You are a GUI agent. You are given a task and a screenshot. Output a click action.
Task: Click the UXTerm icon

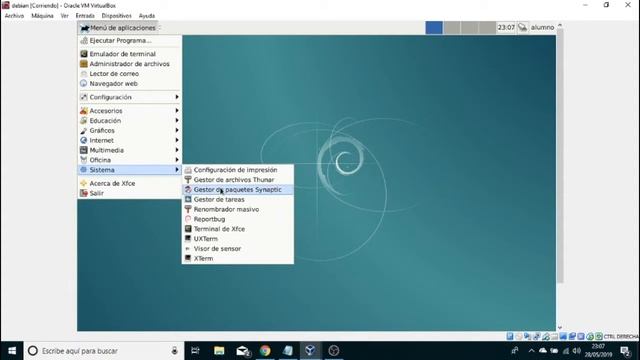pyautogui.click(x=188, y=239)
